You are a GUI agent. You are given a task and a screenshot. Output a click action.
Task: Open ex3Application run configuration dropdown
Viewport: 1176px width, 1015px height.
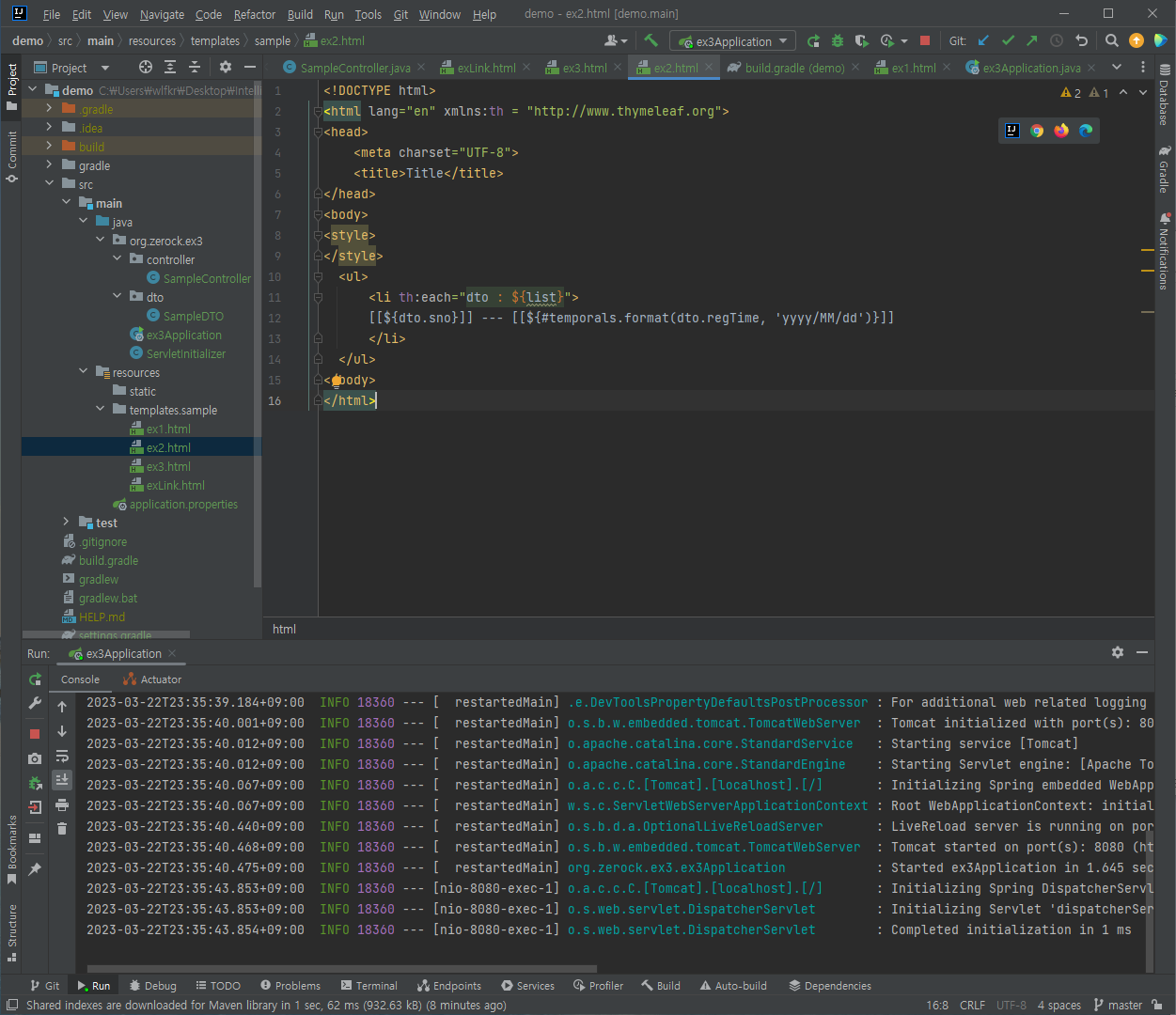732,41
